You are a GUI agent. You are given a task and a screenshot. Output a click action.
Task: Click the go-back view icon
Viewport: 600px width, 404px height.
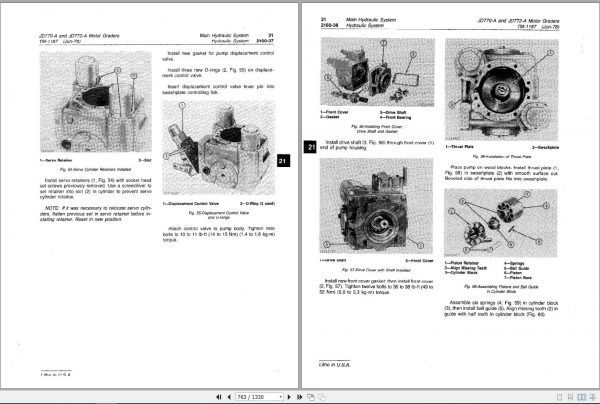tap(311, 397)
